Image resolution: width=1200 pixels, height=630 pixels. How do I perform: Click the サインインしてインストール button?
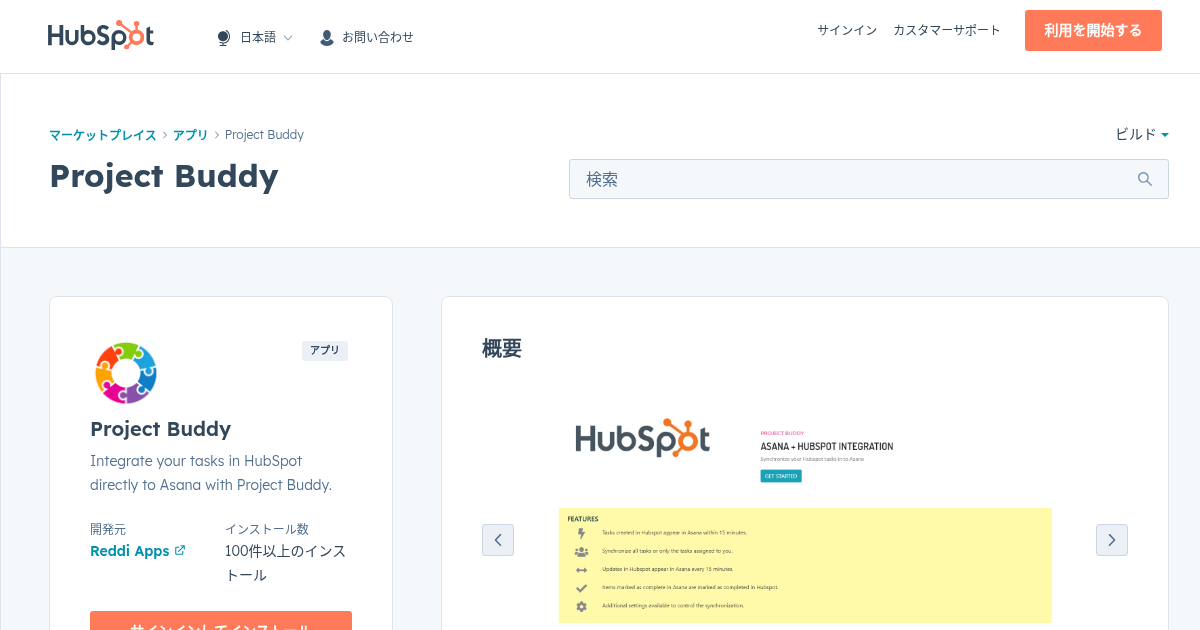coord(221,621)
